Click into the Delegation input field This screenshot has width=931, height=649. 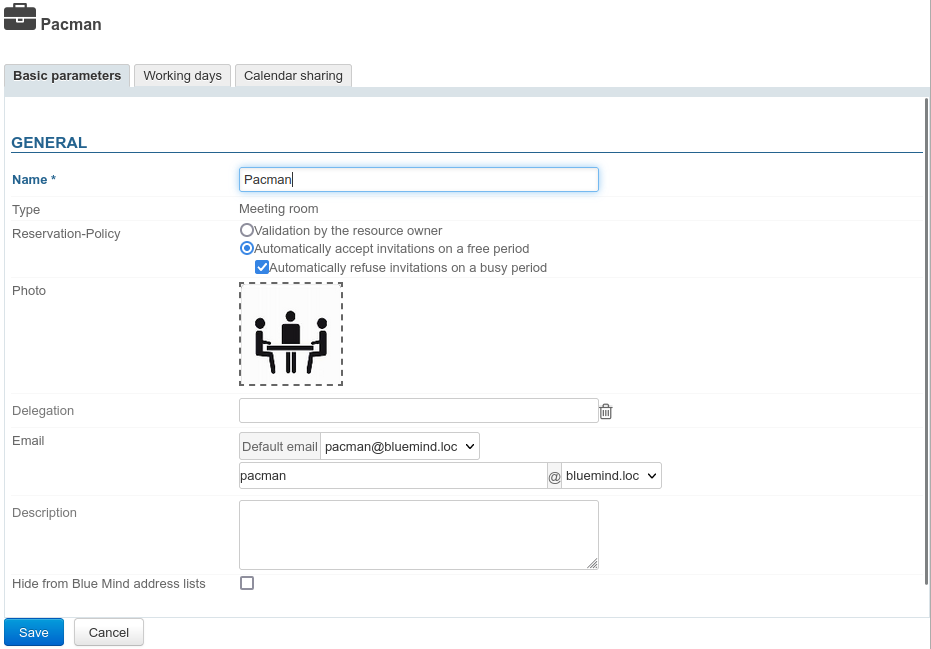tap(418, 411)
